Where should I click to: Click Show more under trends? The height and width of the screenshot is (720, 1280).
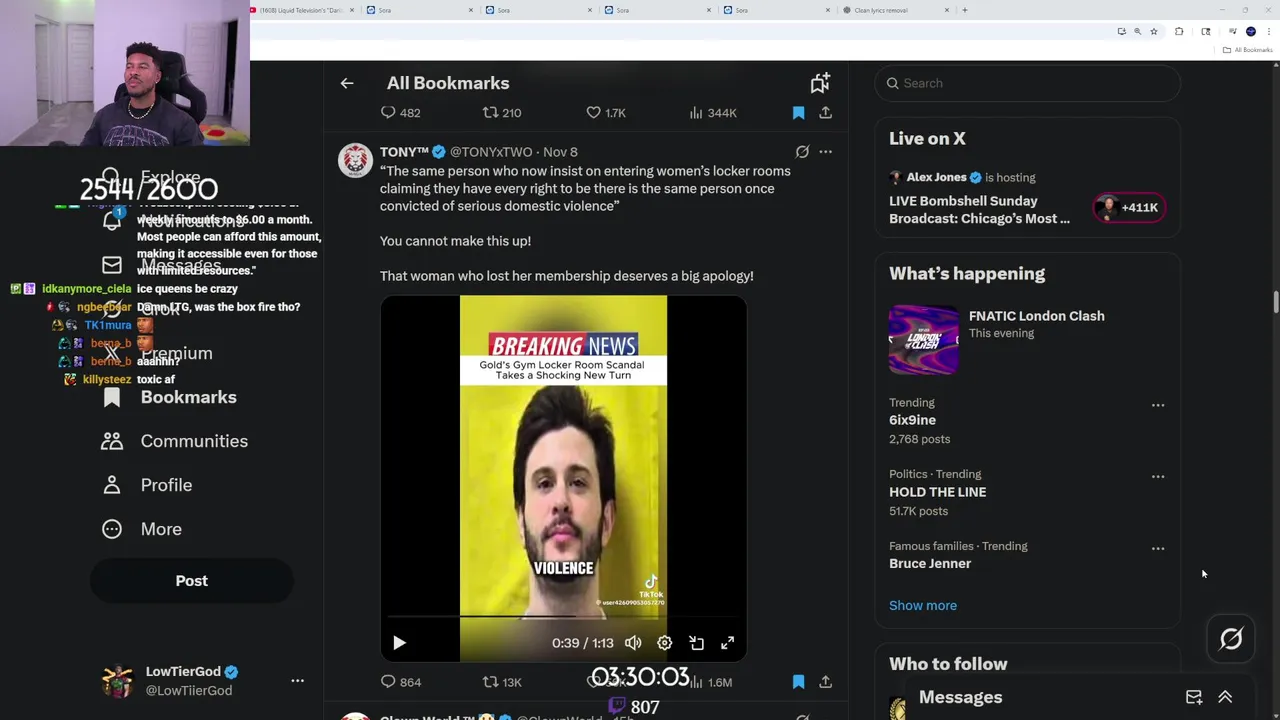923,605
